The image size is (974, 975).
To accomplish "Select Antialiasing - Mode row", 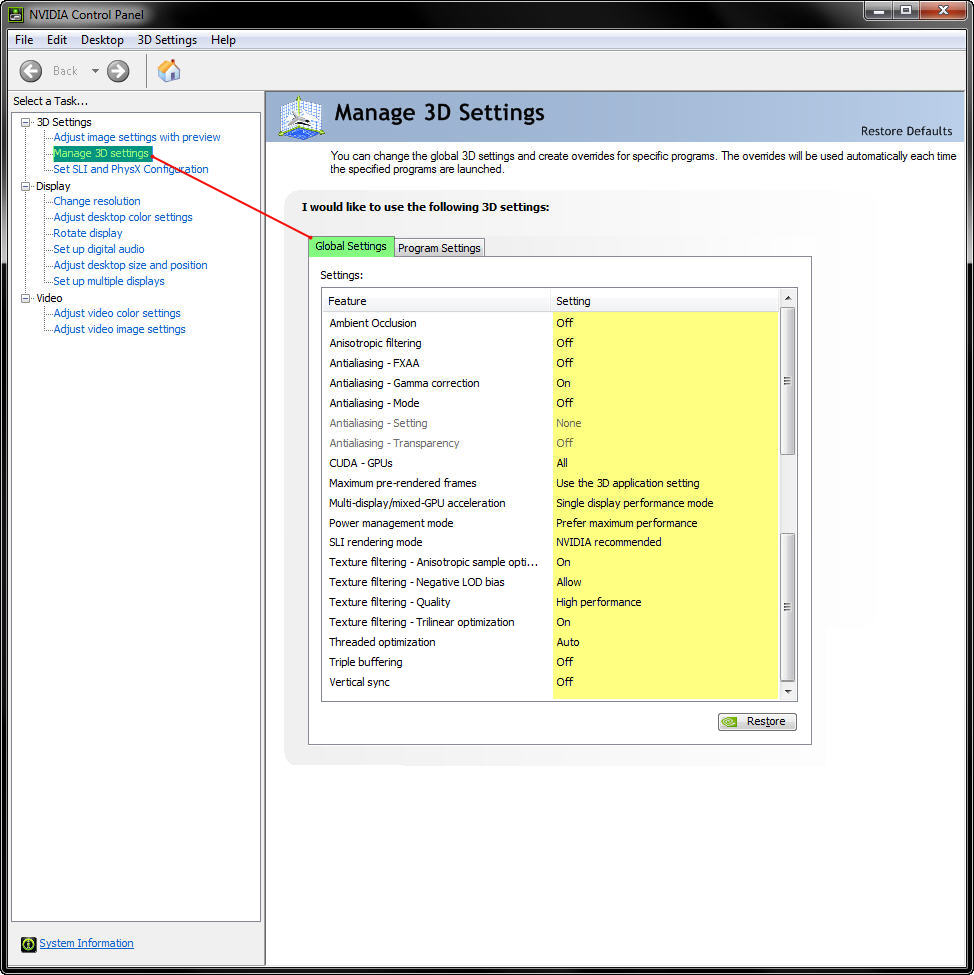I will (550, 403).
